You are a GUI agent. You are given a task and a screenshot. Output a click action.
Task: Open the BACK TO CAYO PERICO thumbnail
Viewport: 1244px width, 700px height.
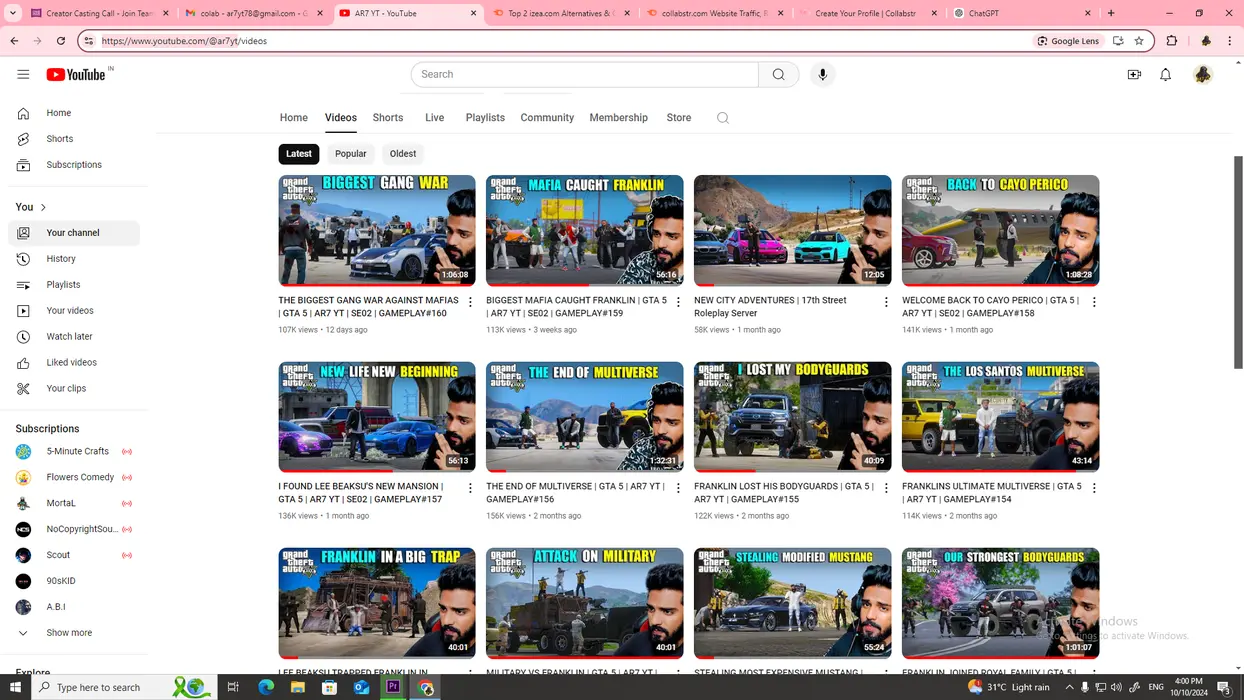1000,231
